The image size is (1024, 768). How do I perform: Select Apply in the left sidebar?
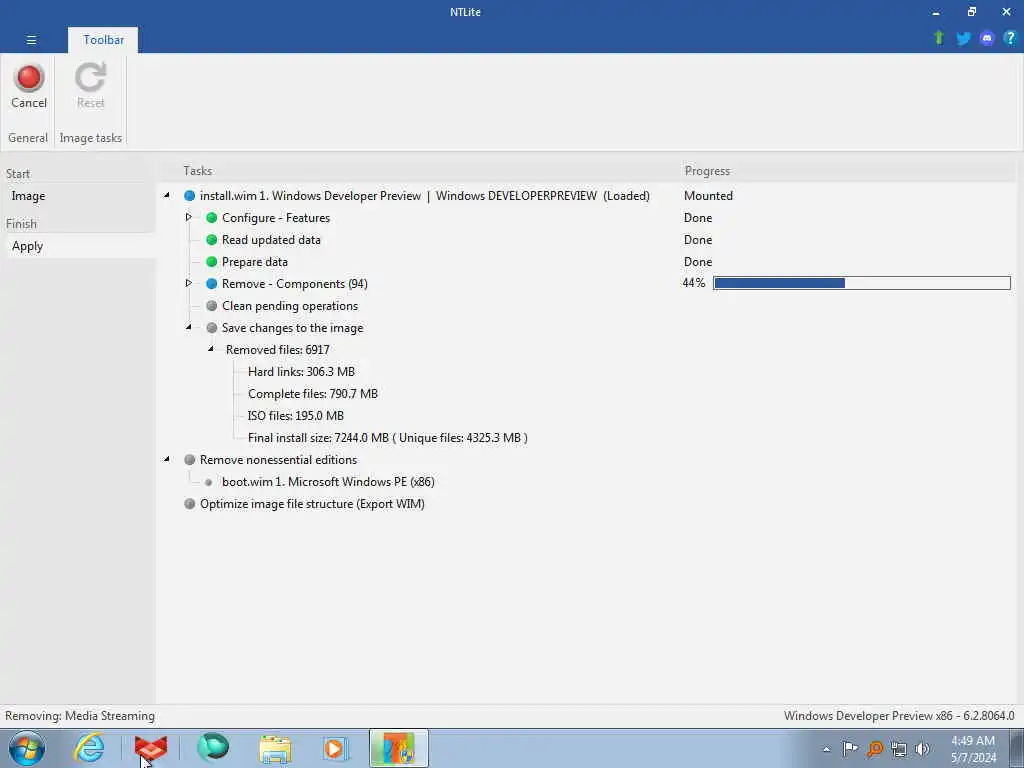coord(27,246)
